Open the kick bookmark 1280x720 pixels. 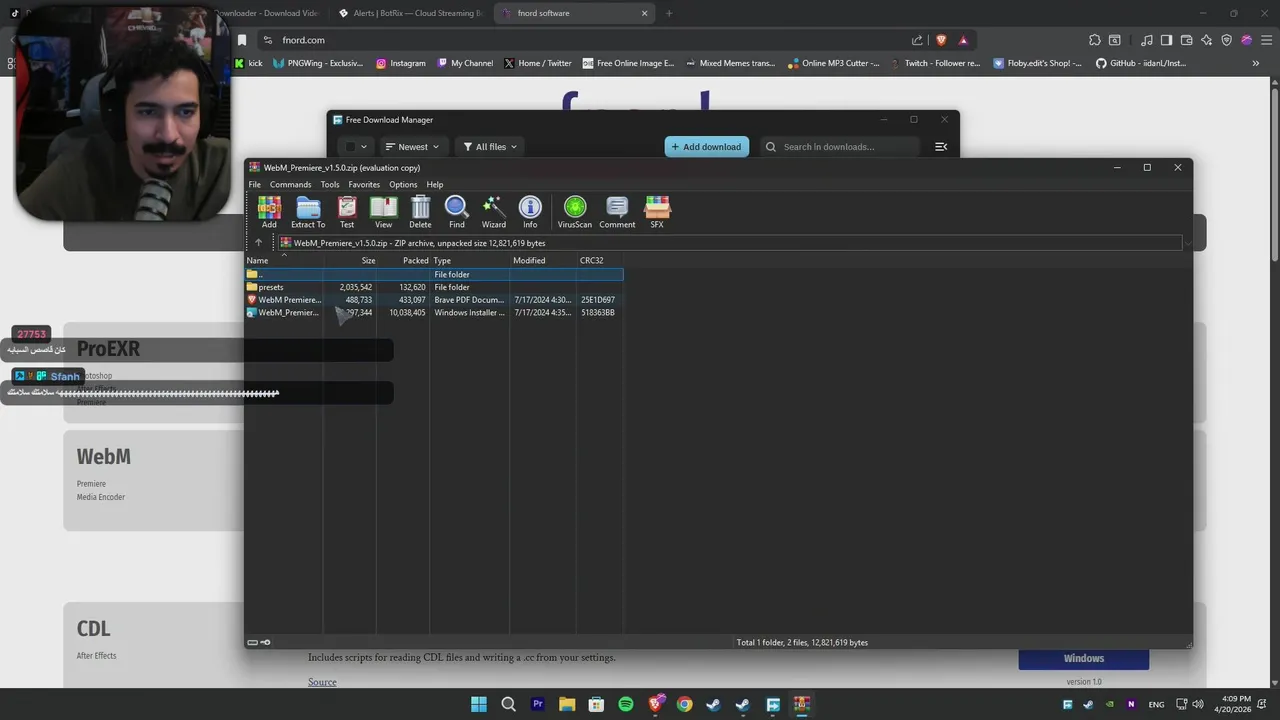pos(249,63)
